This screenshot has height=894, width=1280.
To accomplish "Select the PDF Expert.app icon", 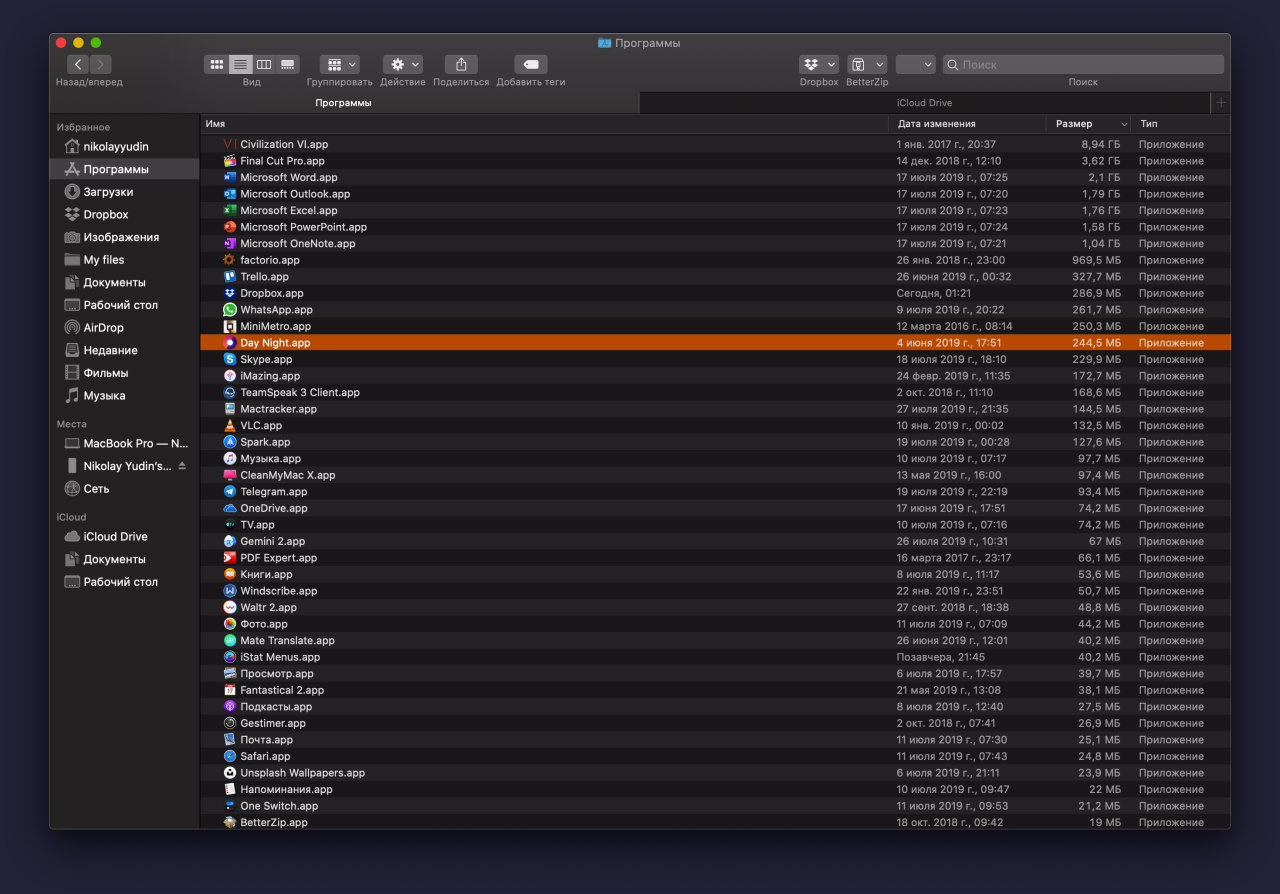I will pos(230,558).
